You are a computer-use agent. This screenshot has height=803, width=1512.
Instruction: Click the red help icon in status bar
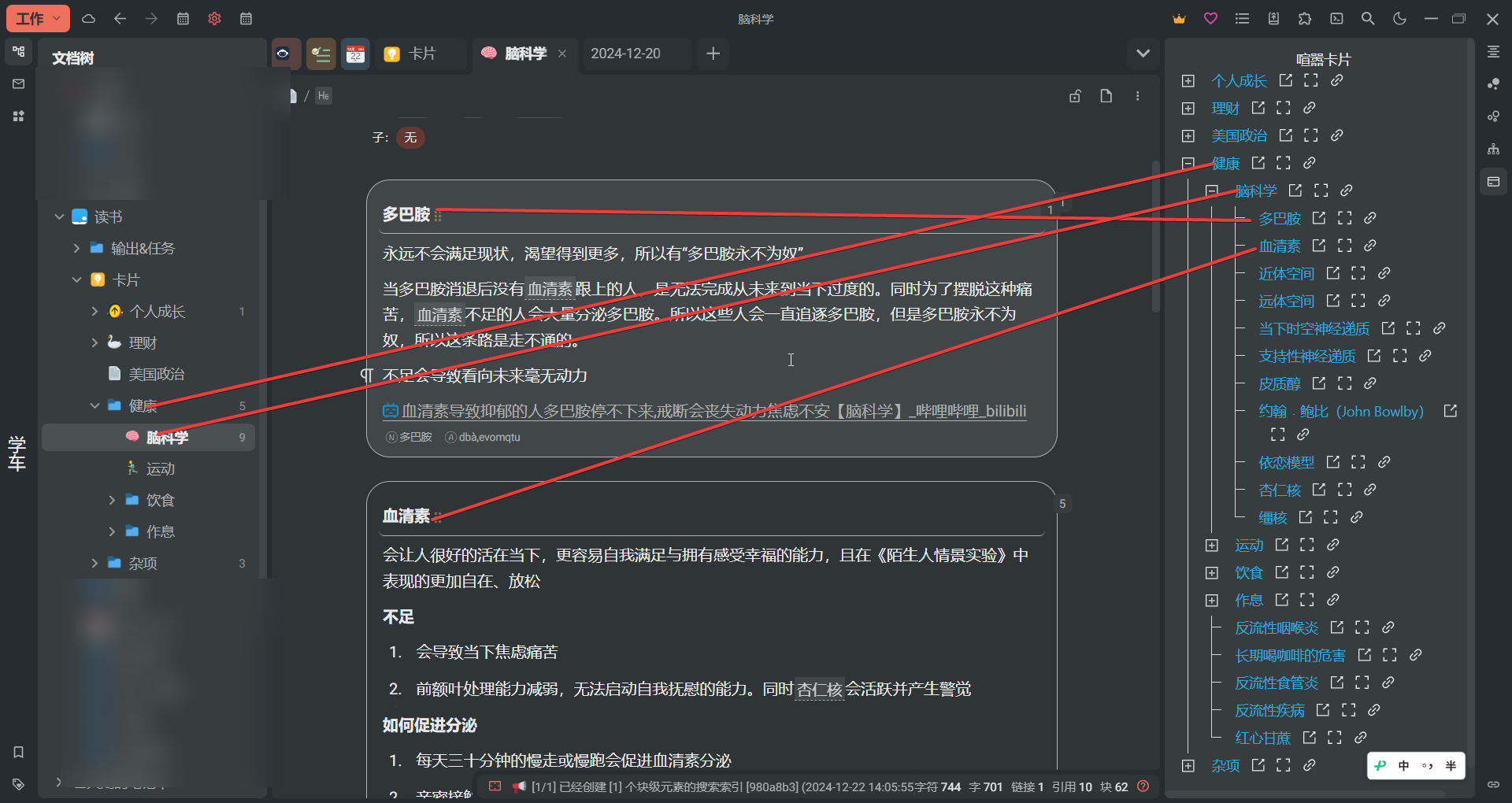click(1143, 786)
